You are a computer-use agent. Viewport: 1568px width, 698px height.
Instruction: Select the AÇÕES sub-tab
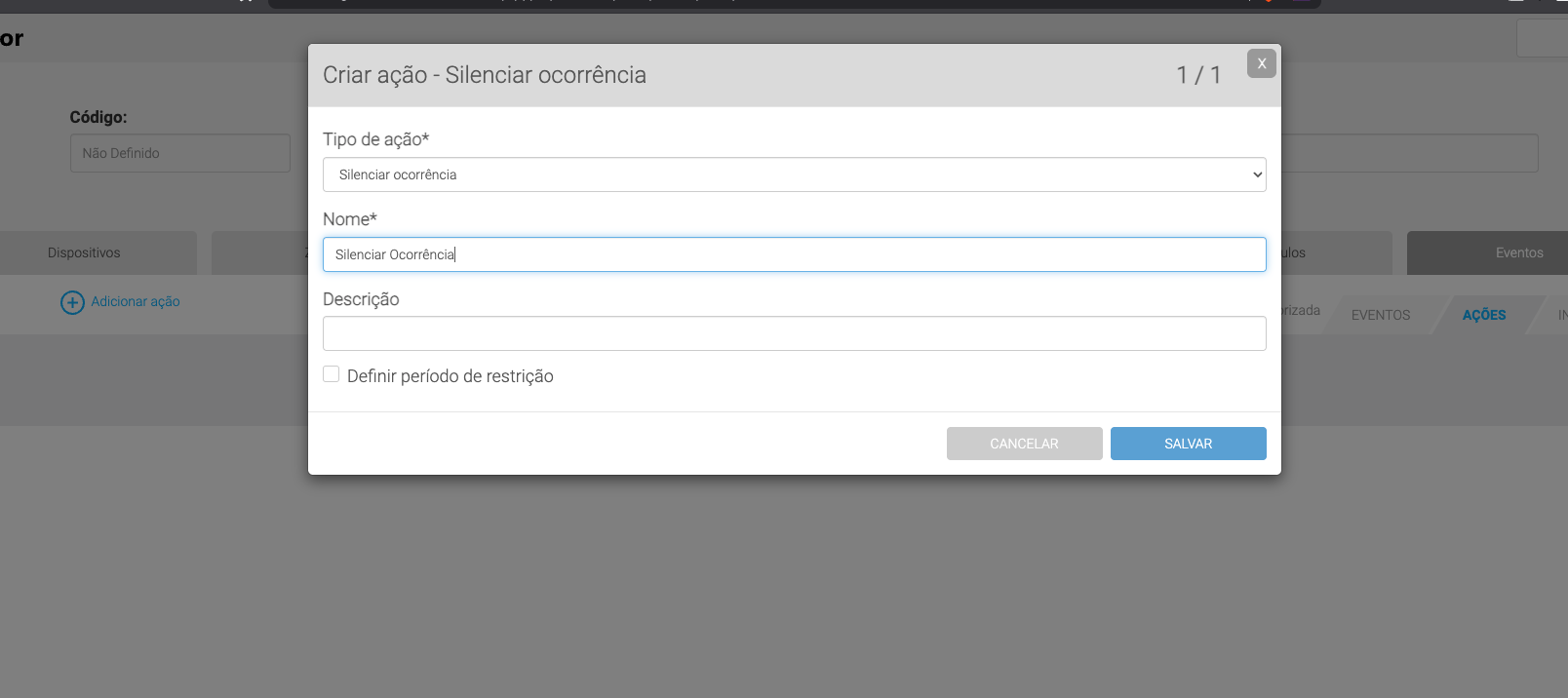pyautogui.click(x=1483, y=315)
